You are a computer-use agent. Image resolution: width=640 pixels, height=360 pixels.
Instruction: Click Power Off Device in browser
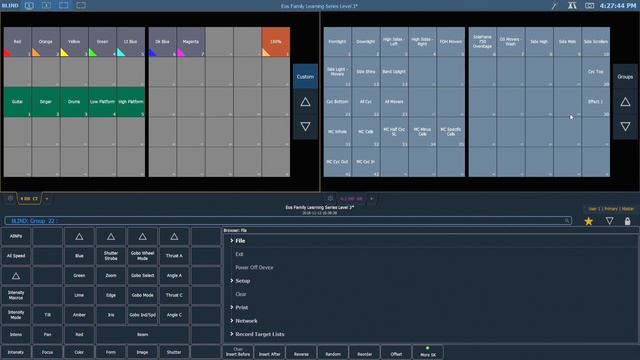coord(254,268)
